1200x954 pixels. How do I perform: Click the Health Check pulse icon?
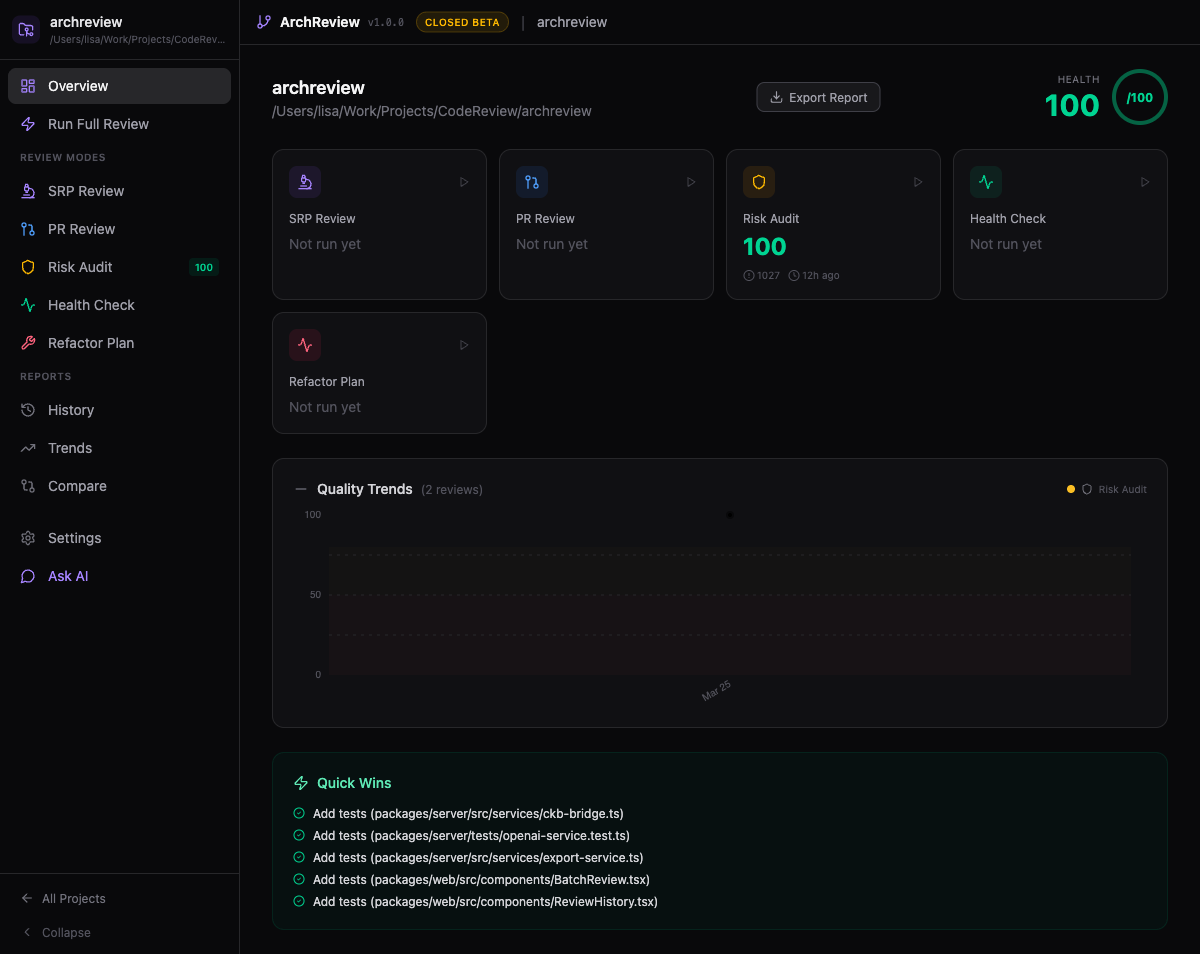[986, 182]
